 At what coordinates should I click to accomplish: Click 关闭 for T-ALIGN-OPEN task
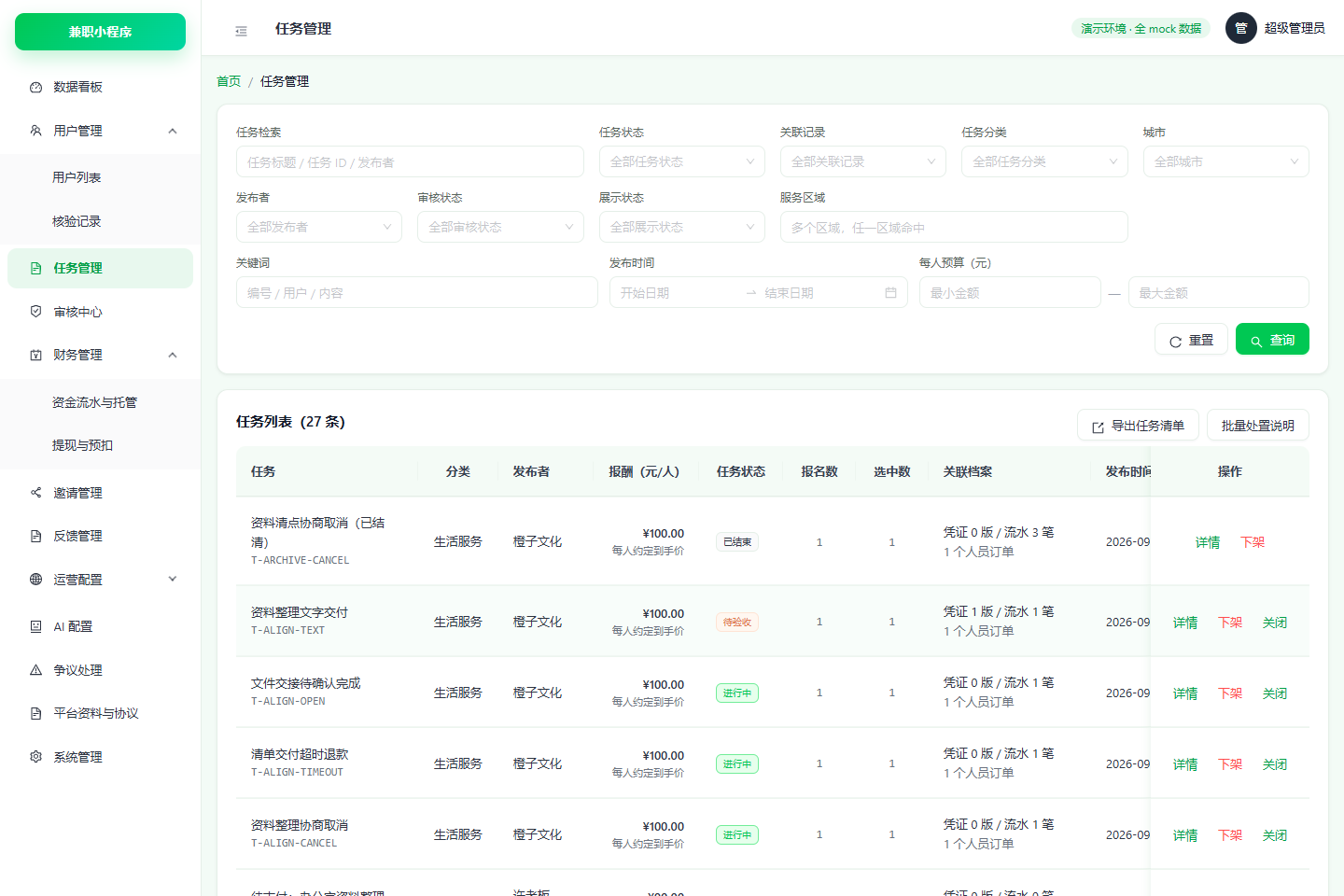point(1275,693)
